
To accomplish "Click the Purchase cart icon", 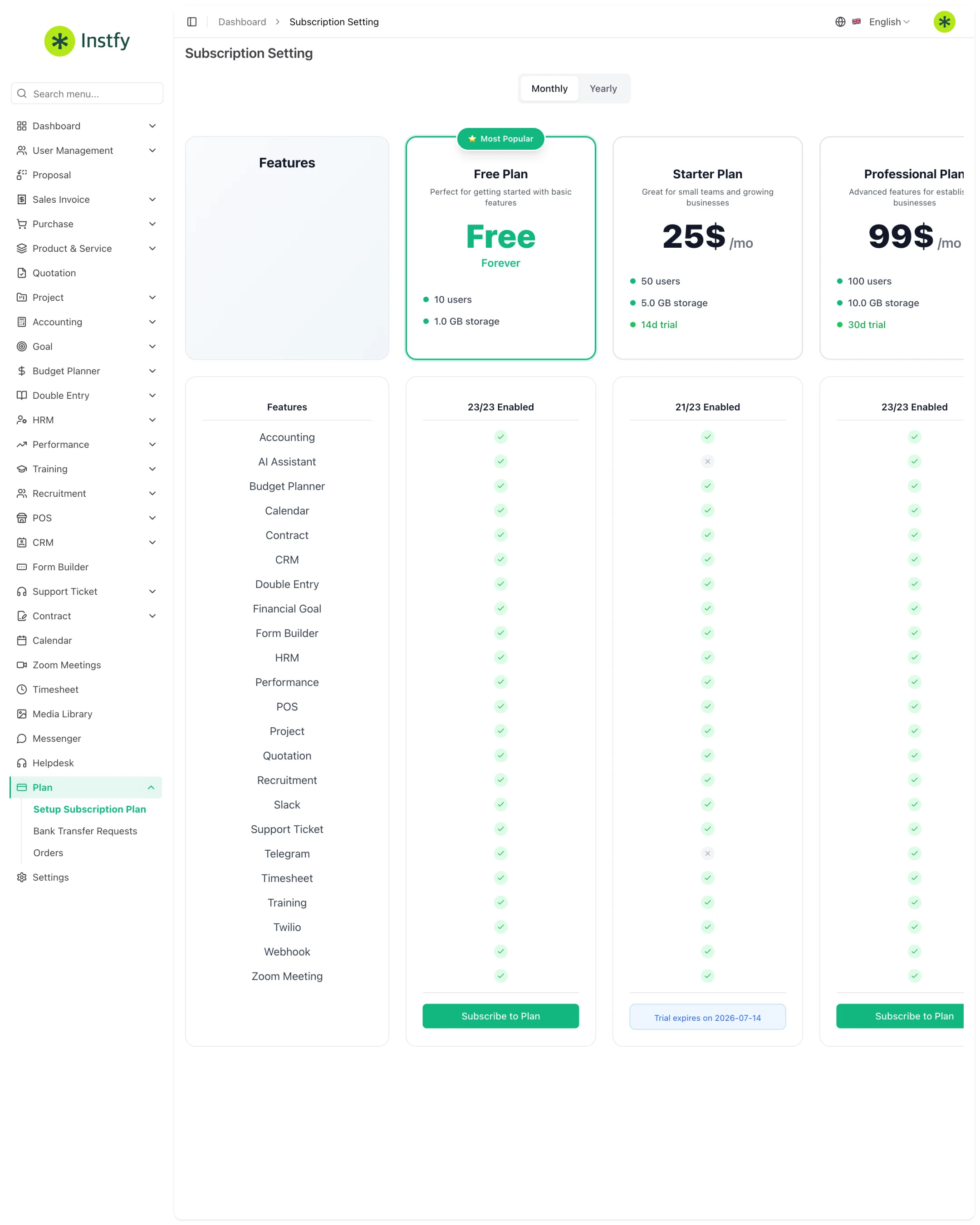I will tap(22, 224).
